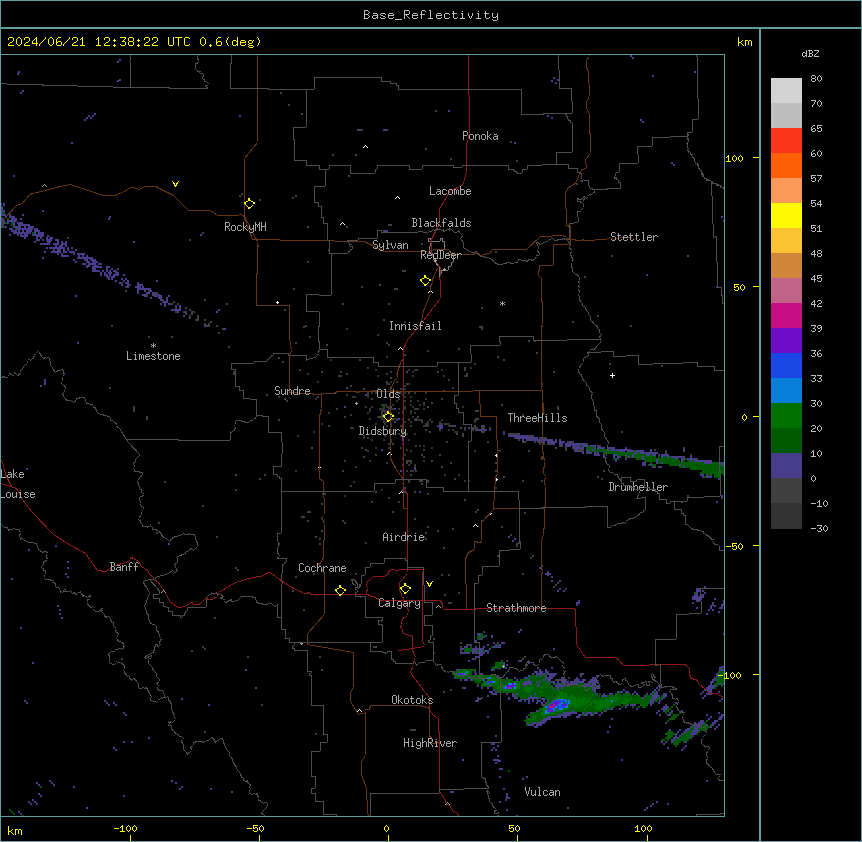Click the -50 tick on bottom axis
This screenshot has height=842, width=862.
click(255, 828)
